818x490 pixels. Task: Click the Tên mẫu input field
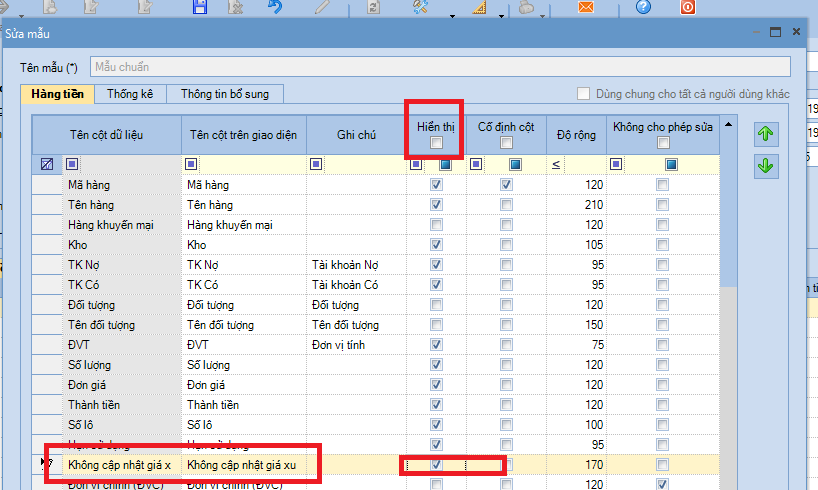(440, 67)
